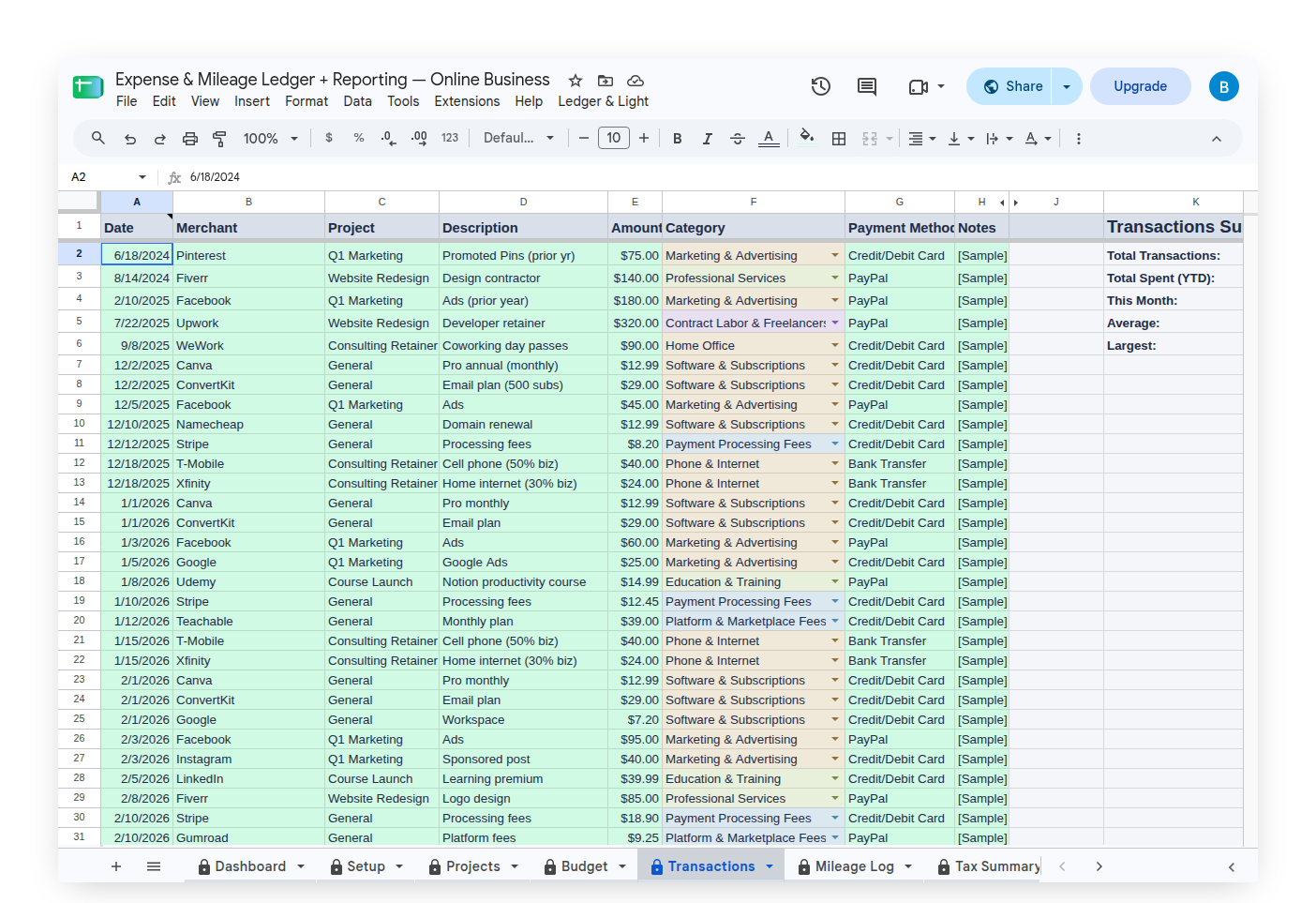The height and width of the screenshot is (903, 1316).
Task: Star this spreadsheet
Action: [x=576, y=81]
